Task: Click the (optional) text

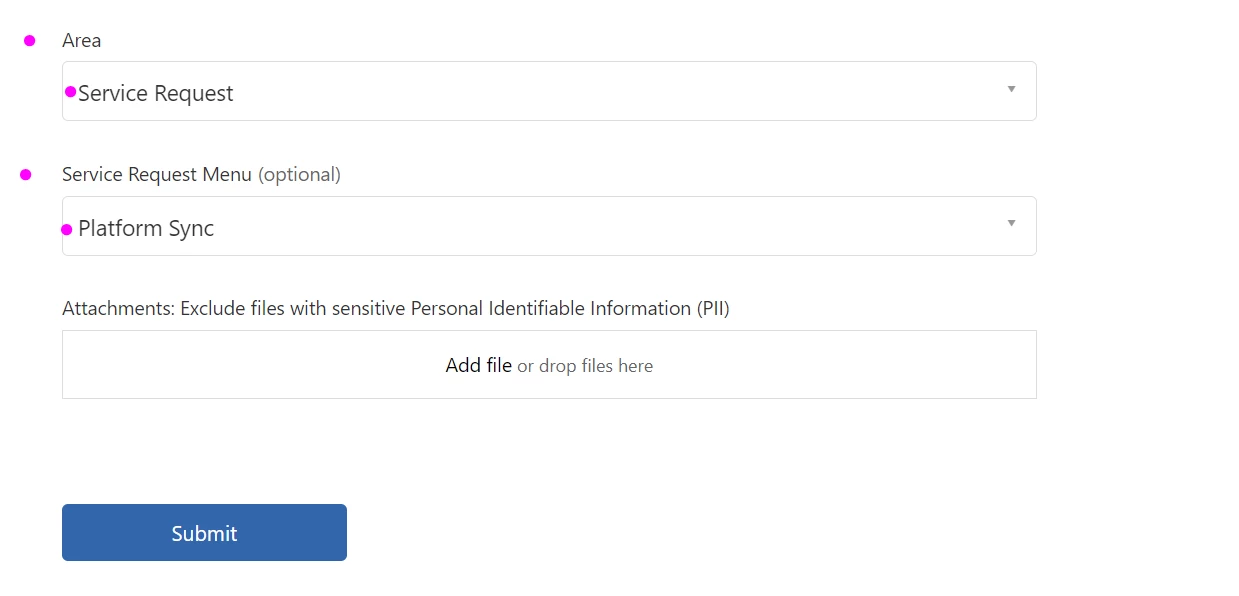Action: coord(299,175)
